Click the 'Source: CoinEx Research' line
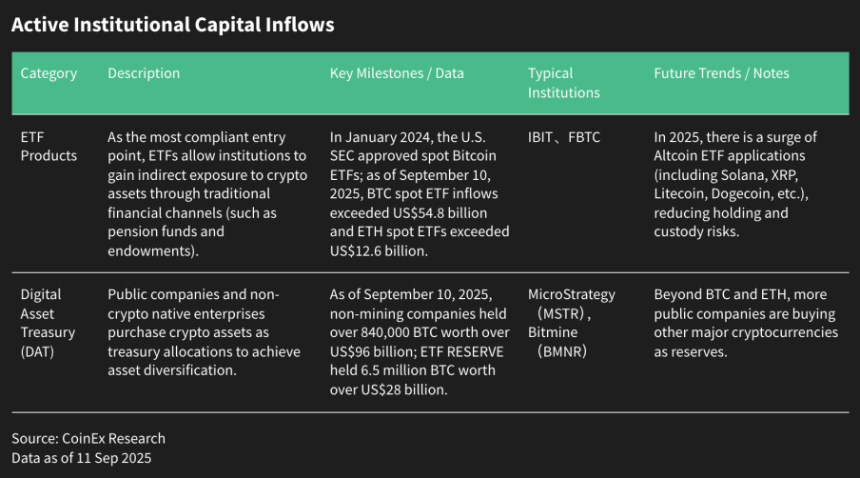This screenshot has width=860, height=478. [89, 438]
